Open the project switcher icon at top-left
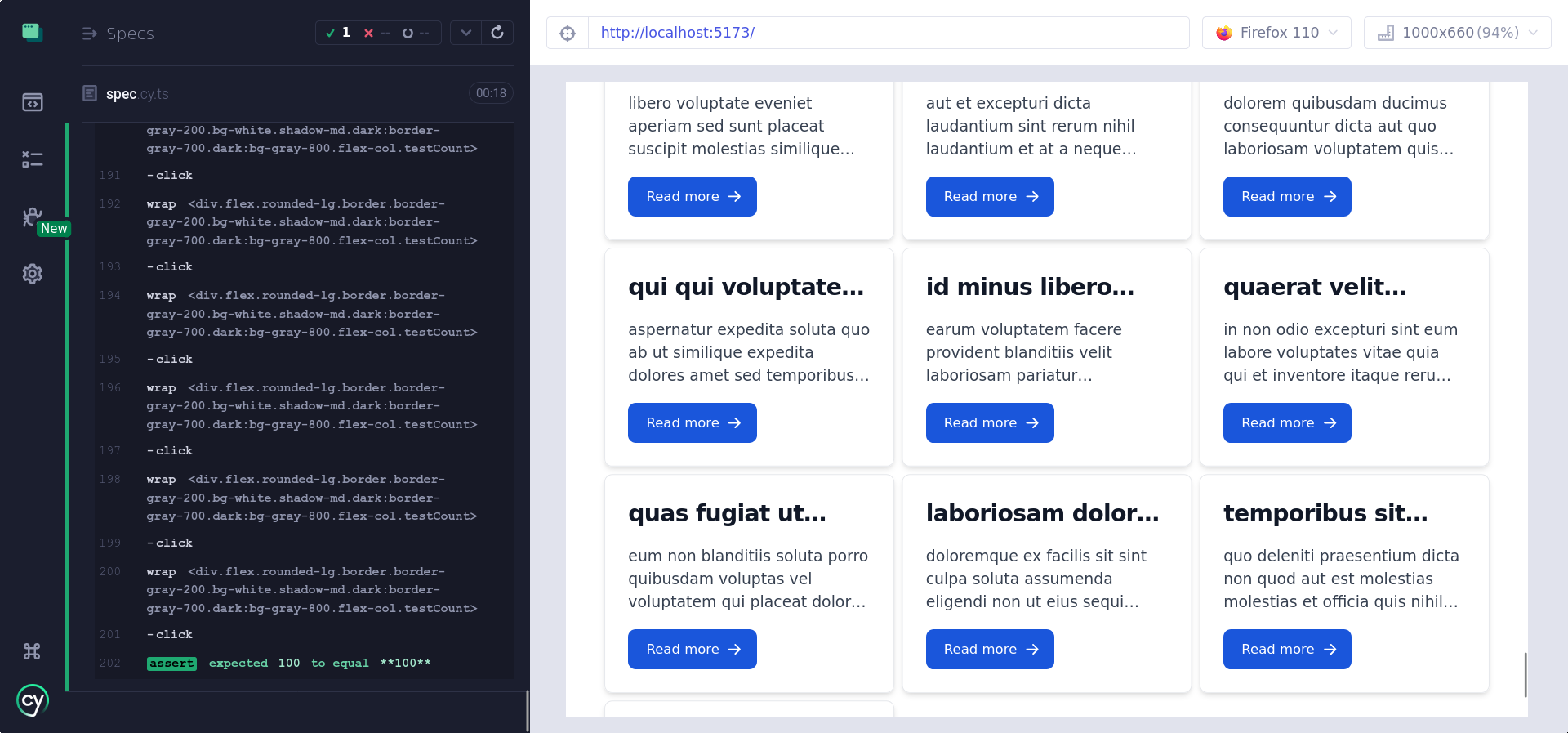 pos(32,32)
